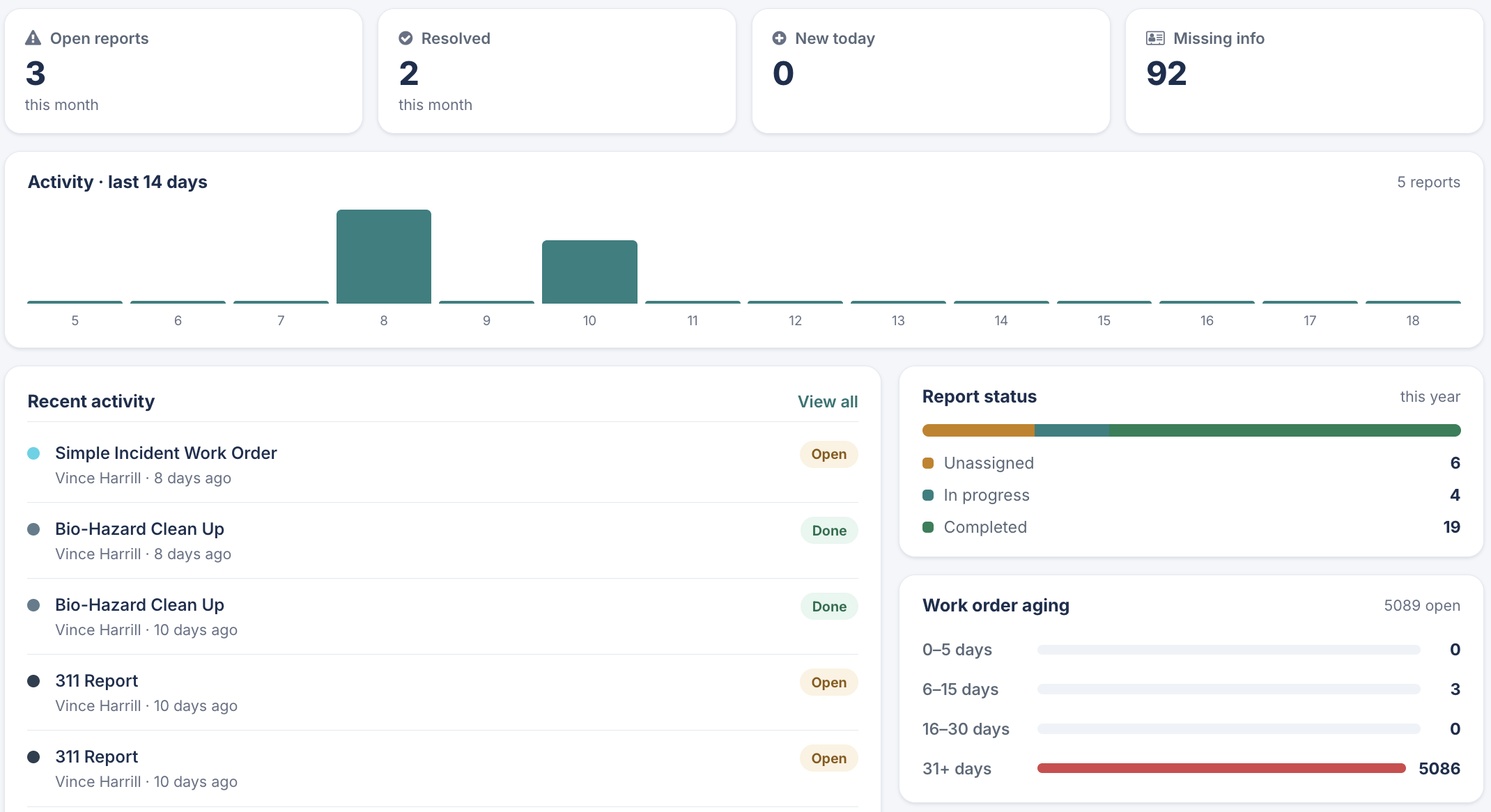This screenshot has height=812, width=1491.
Task: Click the Resolved count 2
Action: pos(409,74)
